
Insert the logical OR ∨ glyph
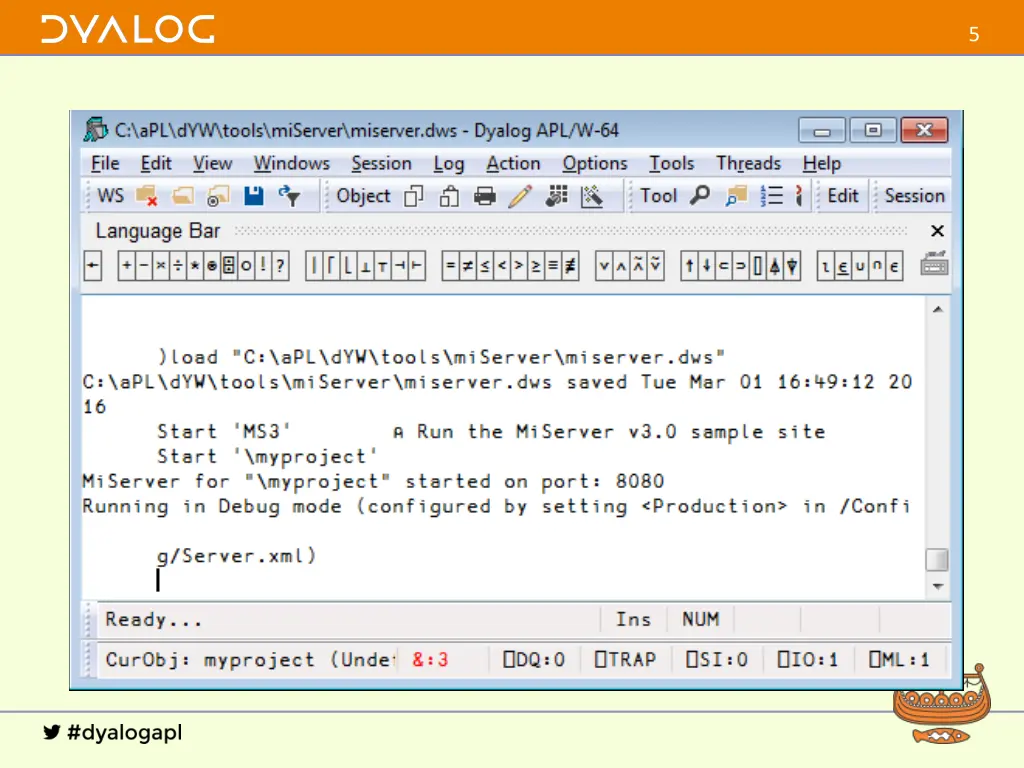click(604, 266)
